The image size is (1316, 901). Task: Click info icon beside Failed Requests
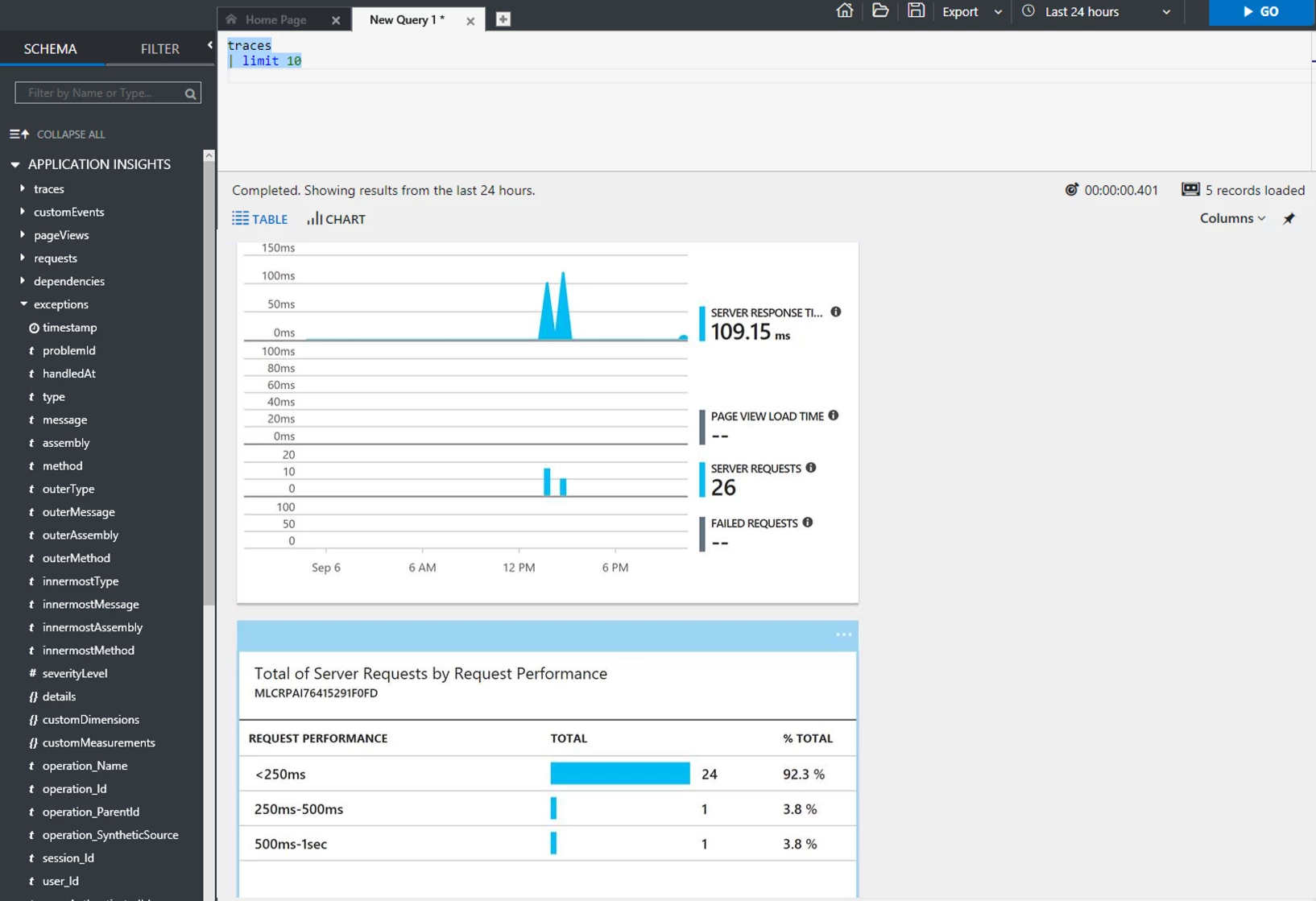pyautogui.click(x=808, y=523)
